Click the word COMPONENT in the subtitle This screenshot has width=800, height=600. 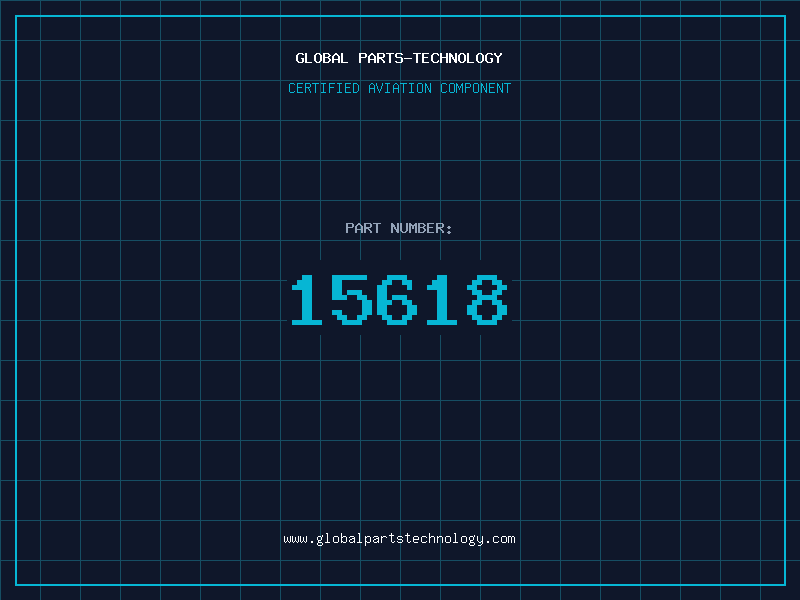(x=476, y=88)
